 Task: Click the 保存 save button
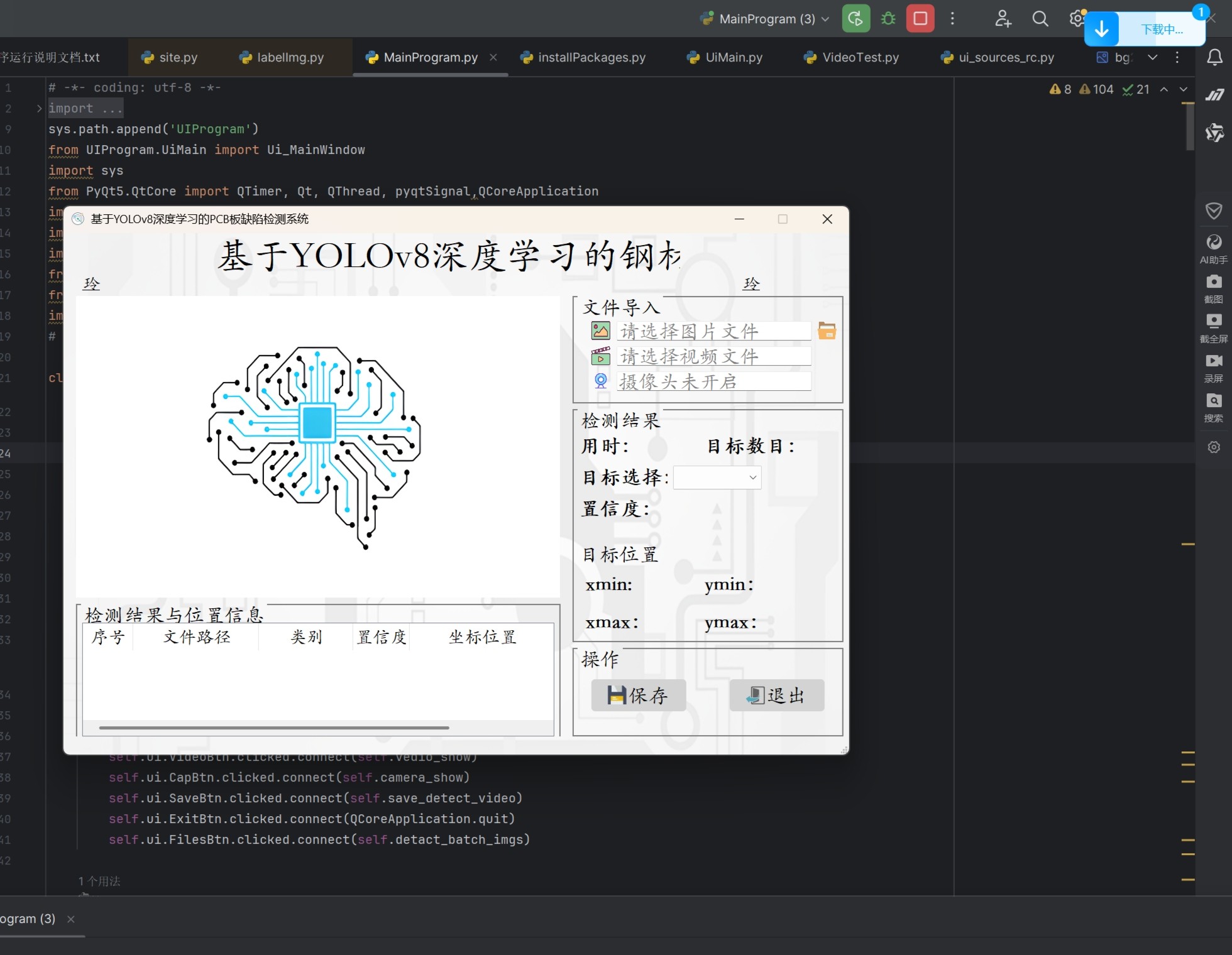(x=638, y=695)
